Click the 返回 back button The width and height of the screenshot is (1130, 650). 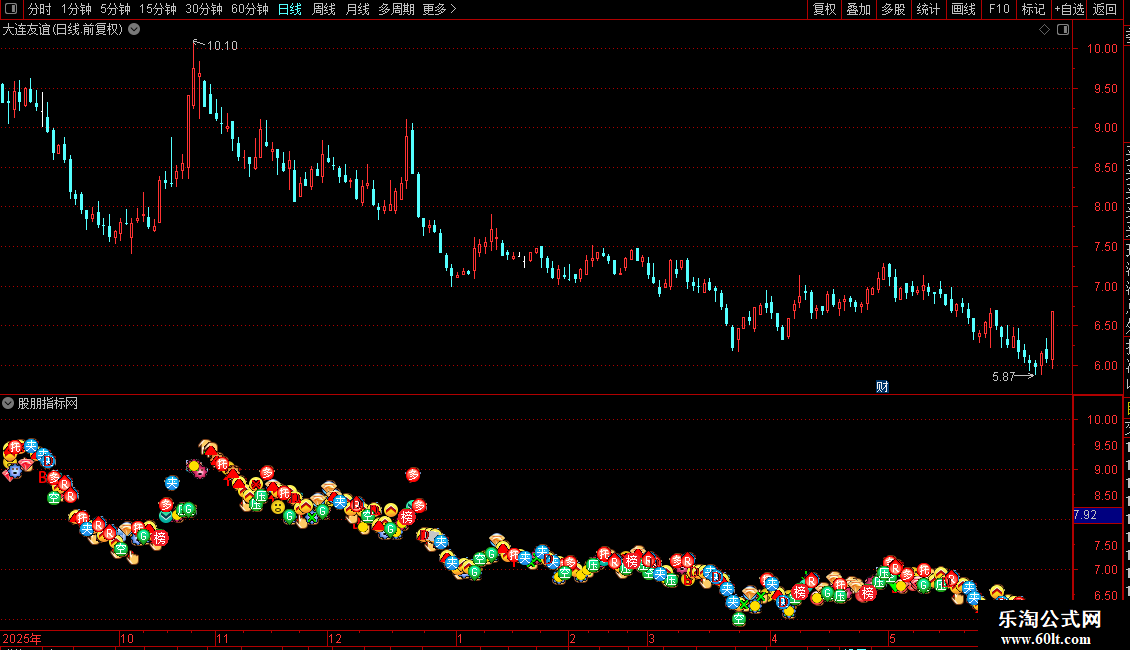[1105, 9]
